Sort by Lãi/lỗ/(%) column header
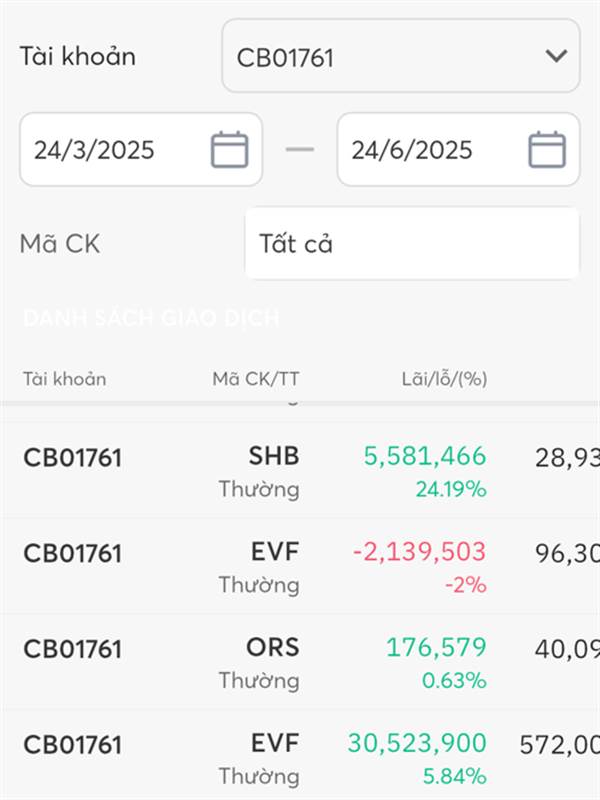This screenshot has height=800, width=600. point(444,379)
